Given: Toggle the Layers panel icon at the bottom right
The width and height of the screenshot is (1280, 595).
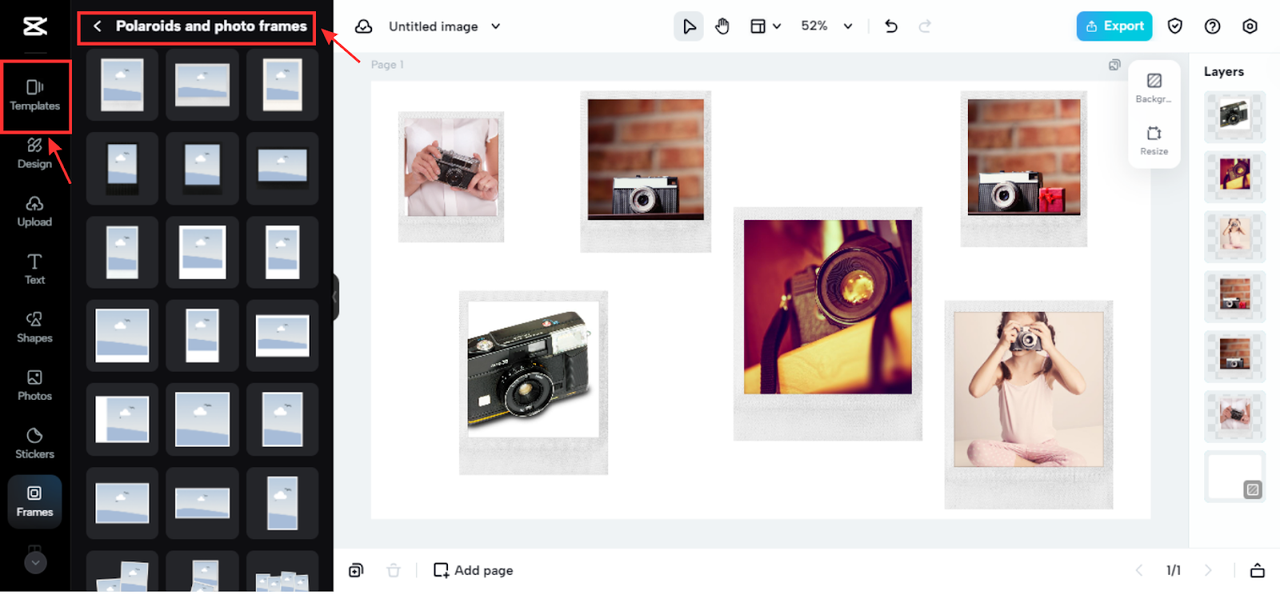Looking at the screenshot, I should [x=1257, y=570].
